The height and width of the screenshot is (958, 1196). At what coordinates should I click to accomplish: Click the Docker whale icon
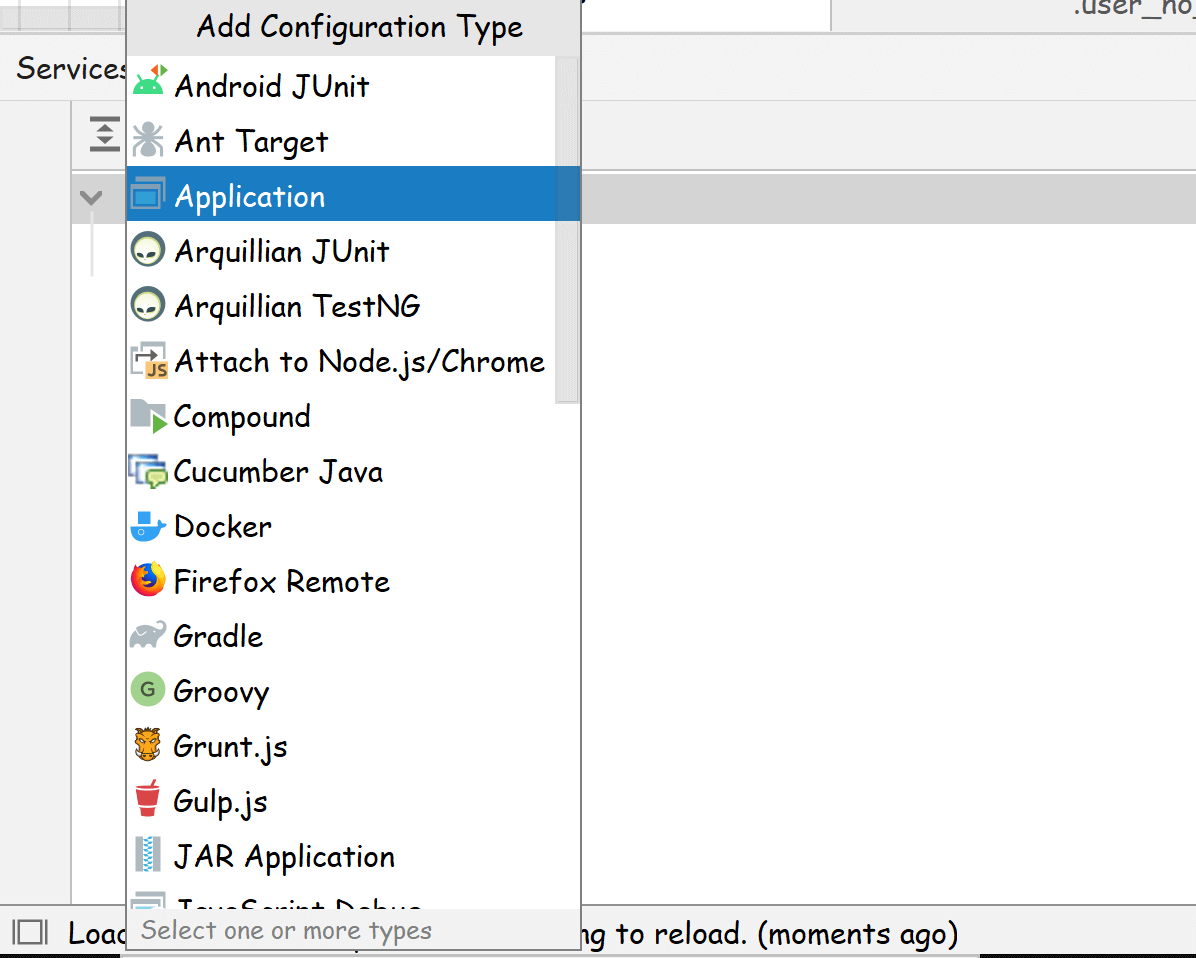pos(148,527)
